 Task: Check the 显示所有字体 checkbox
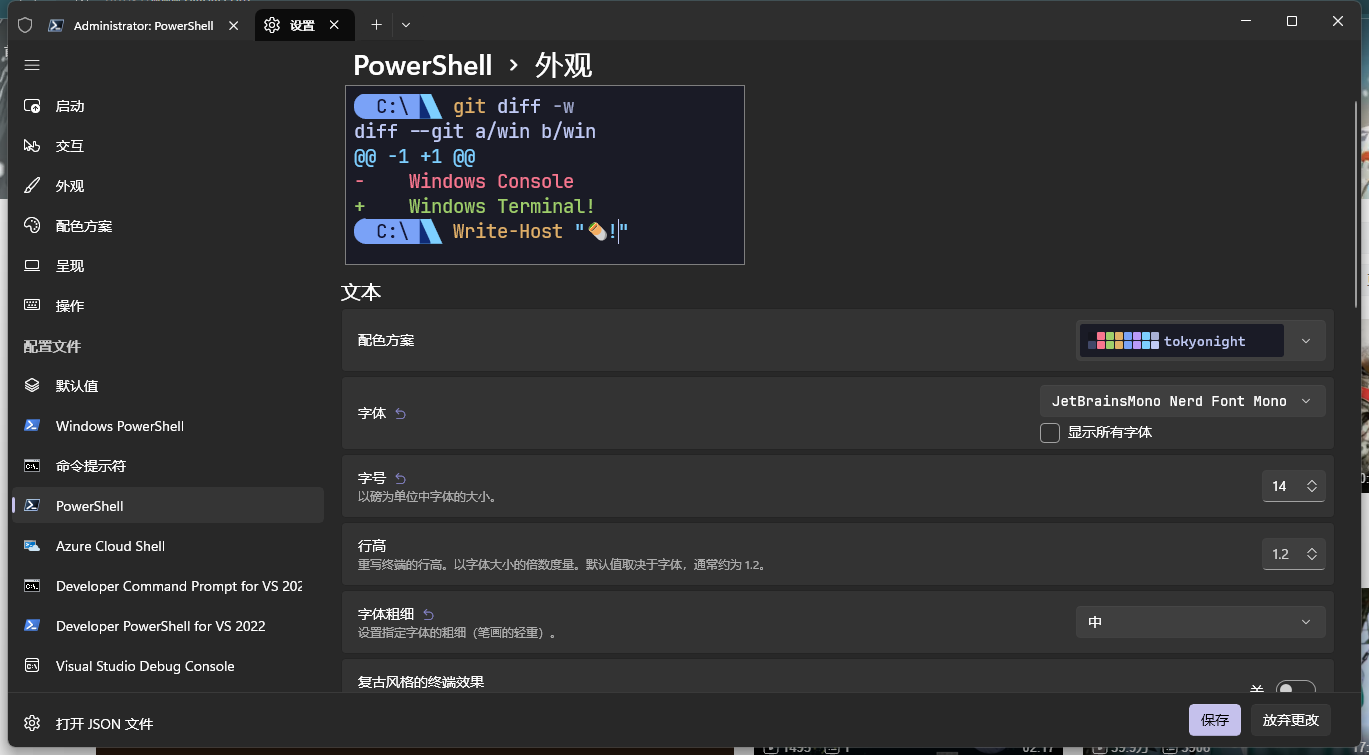(x=1050, y=433)
